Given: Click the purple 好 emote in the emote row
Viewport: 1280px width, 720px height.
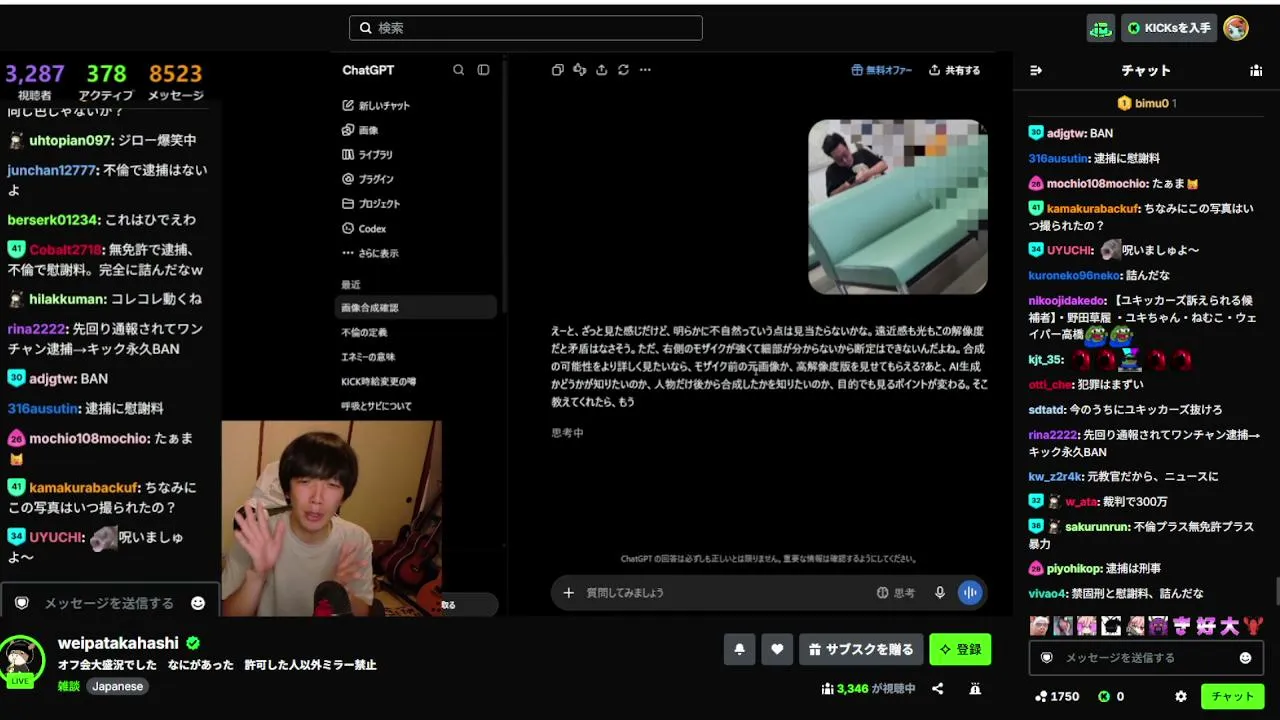Looking at the screenshot, I should pyautogui.click(x=1206, y=626).
